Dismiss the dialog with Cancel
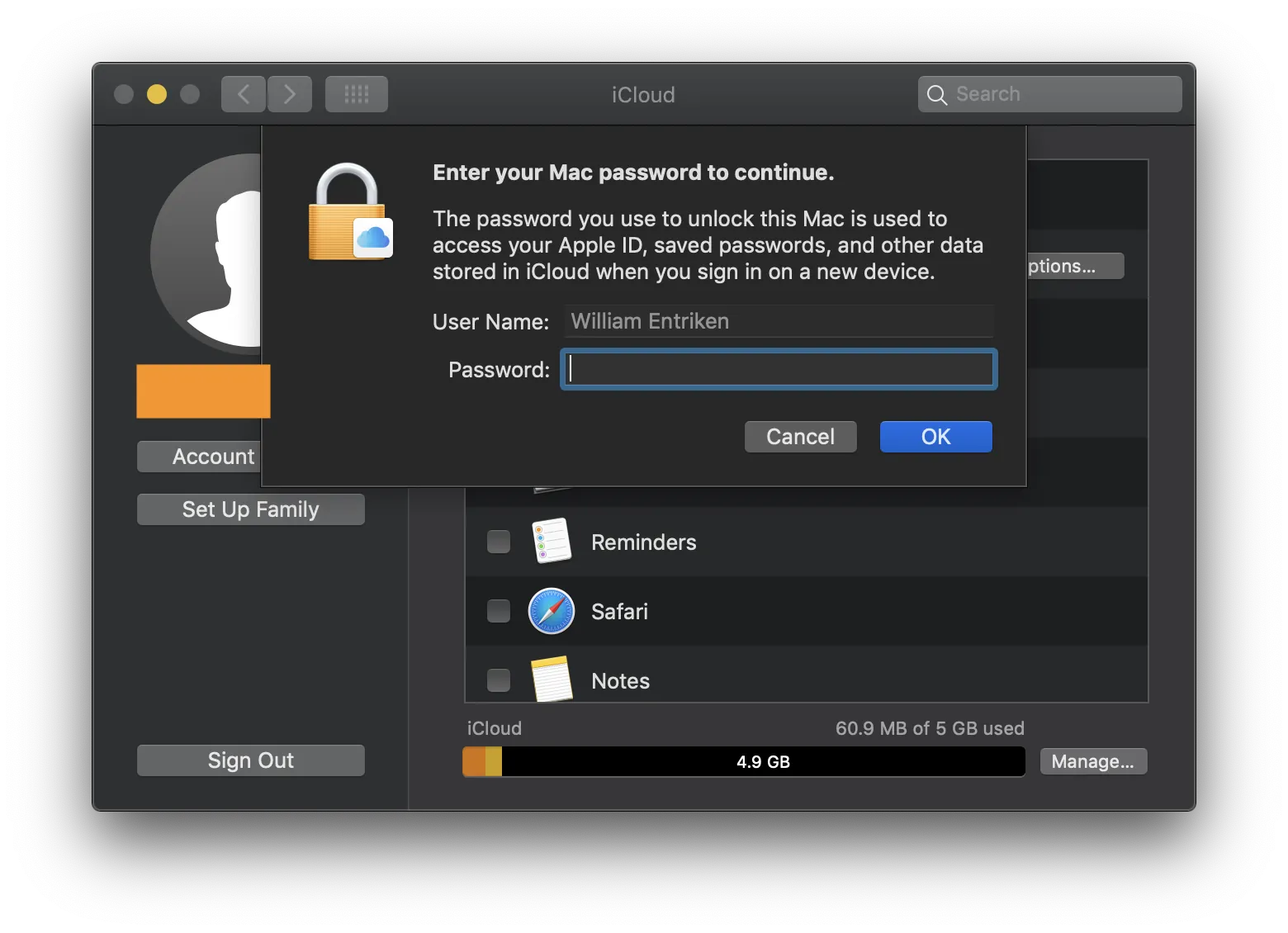The image size is (1288, 933). 801,437
